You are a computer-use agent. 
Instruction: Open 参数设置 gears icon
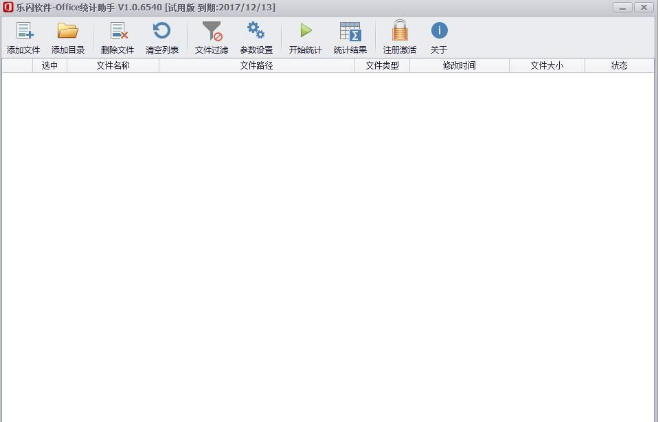point(256,31)
